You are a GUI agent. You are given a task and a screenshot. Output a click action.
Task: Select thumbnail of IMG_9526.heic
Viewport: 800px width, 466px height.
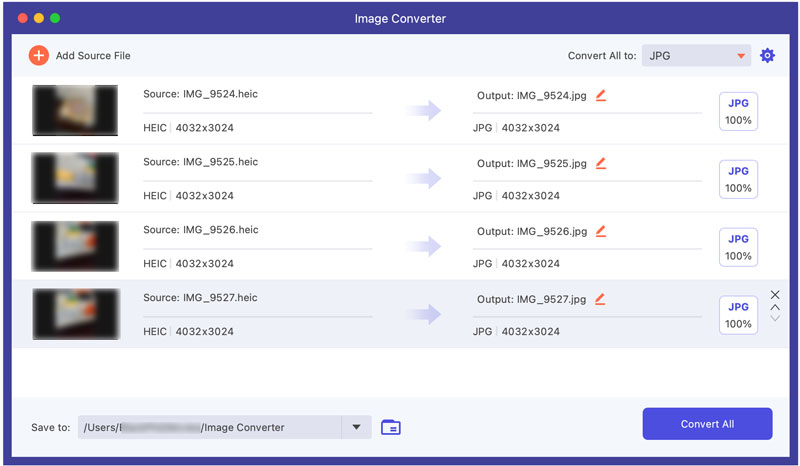click(x=75, y=246)
